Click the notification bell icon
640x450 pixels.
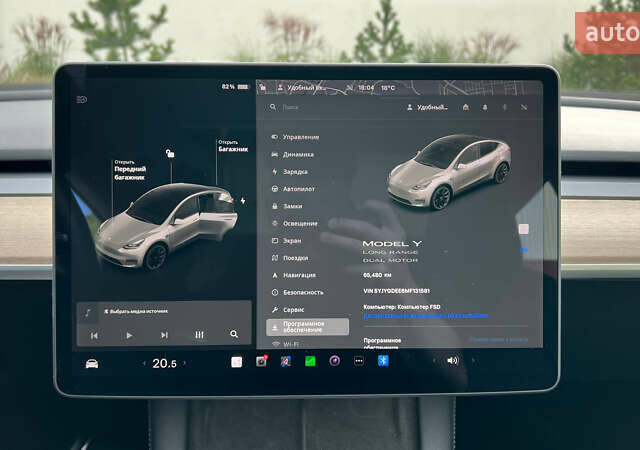[x=485, y=107]
